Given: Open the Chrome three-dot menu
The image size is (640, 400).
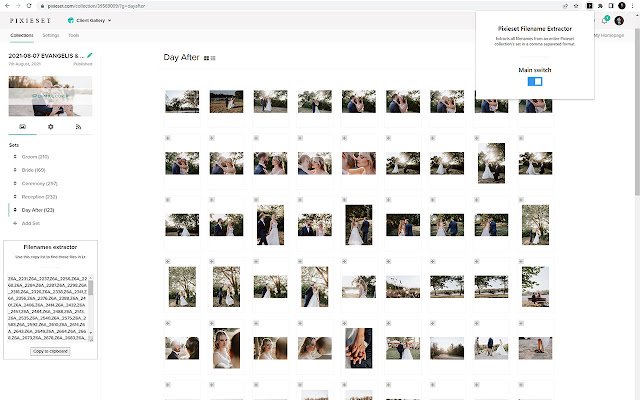Looking at the screenshot, I should pyautogui.click(x=632, y=6).
